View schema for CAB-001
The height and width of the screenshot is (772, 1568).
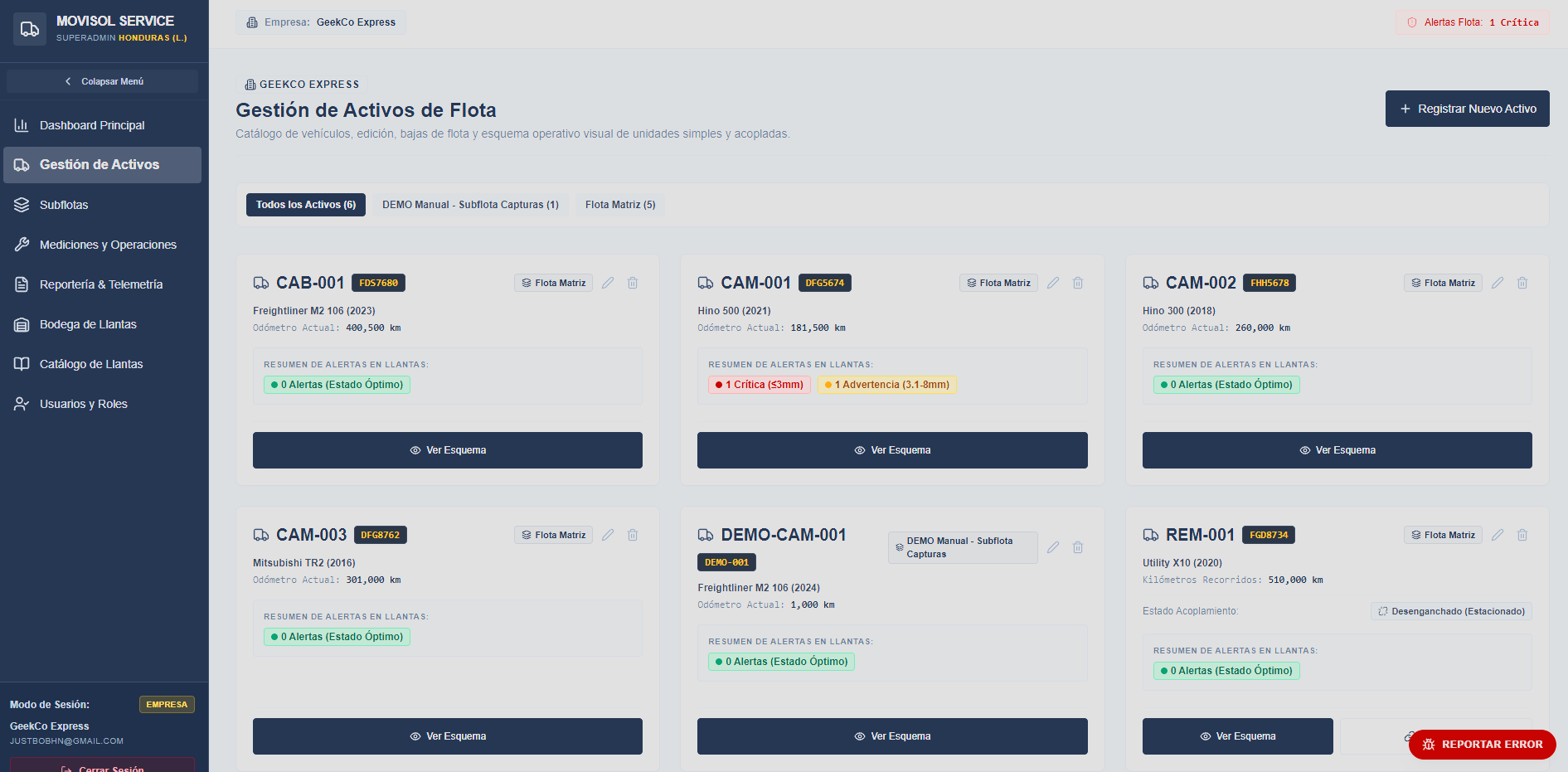[x=448, y=450]
